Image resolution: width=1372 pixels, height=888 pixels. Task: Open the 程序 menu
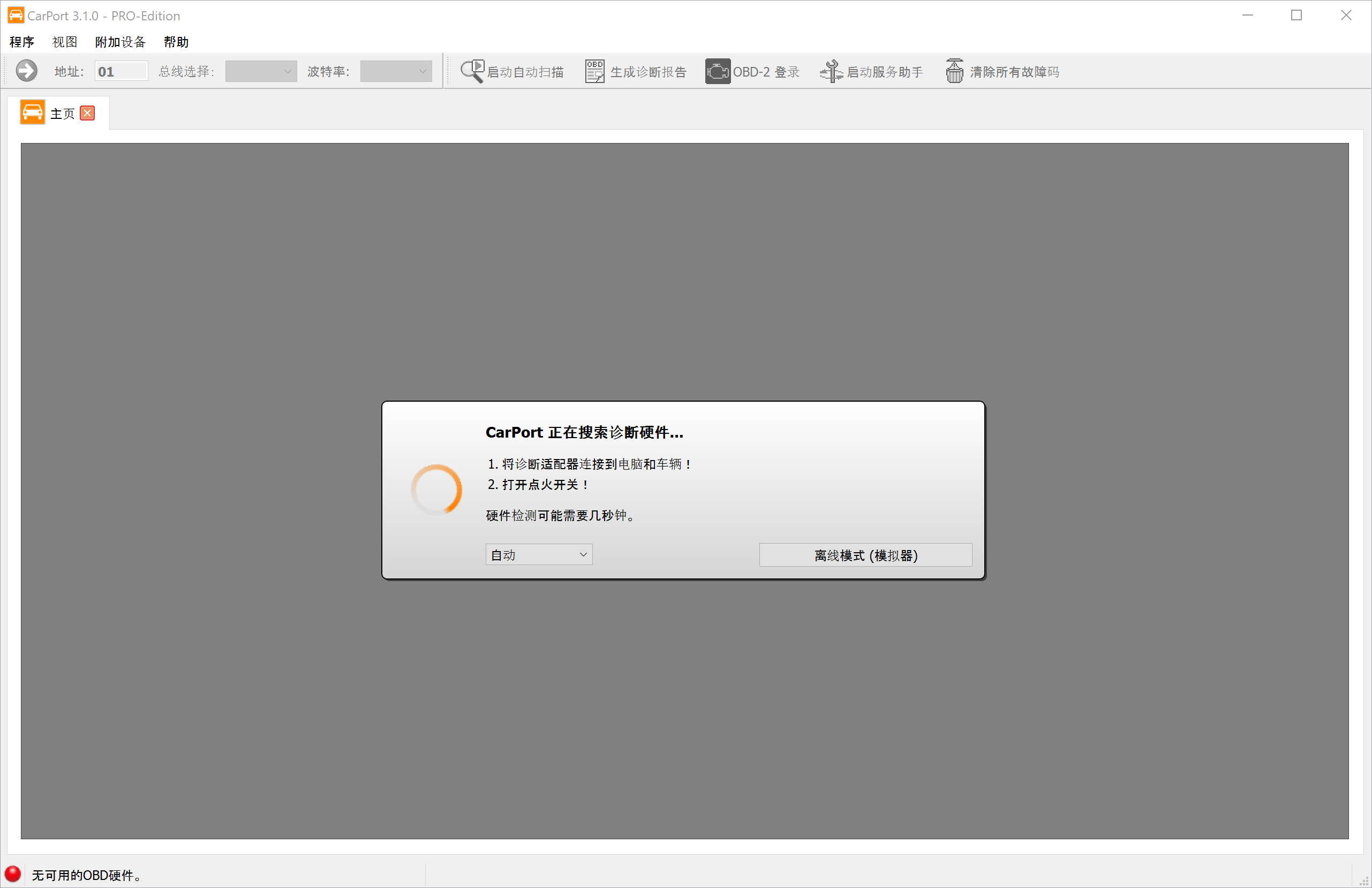coord(22,42)
